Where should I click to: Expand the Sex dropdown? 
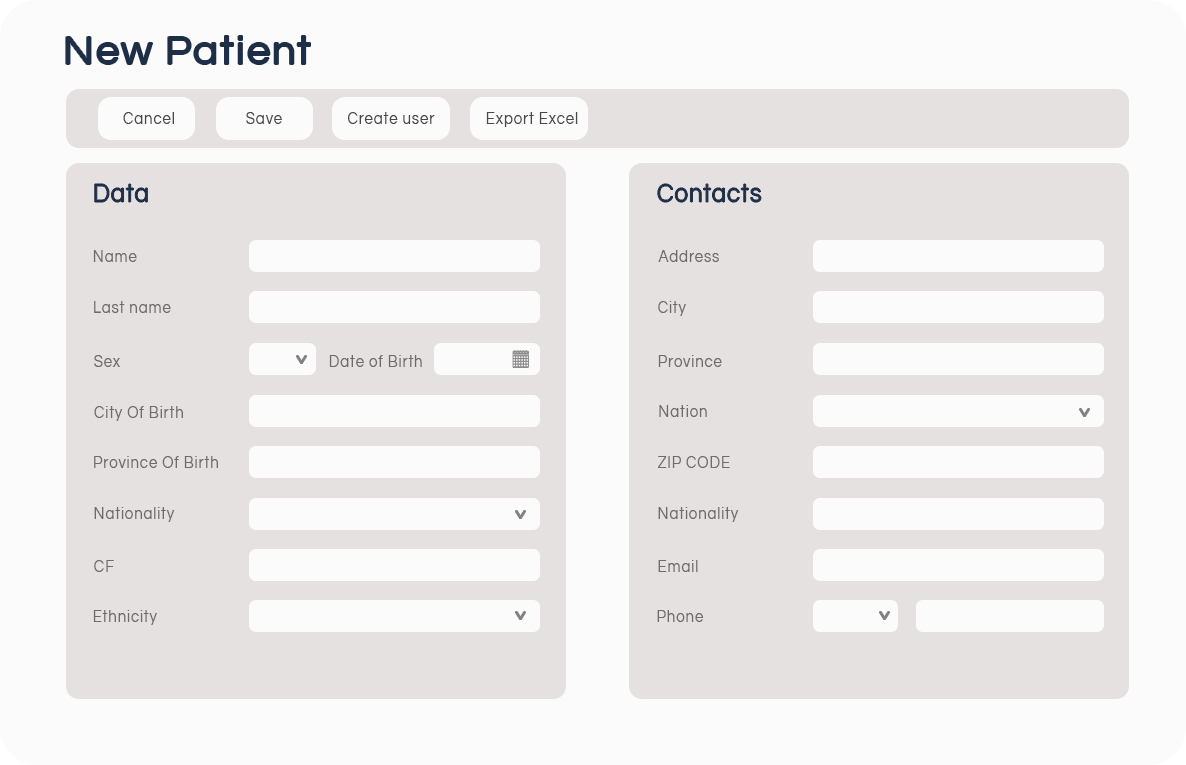tap(282, 360)
